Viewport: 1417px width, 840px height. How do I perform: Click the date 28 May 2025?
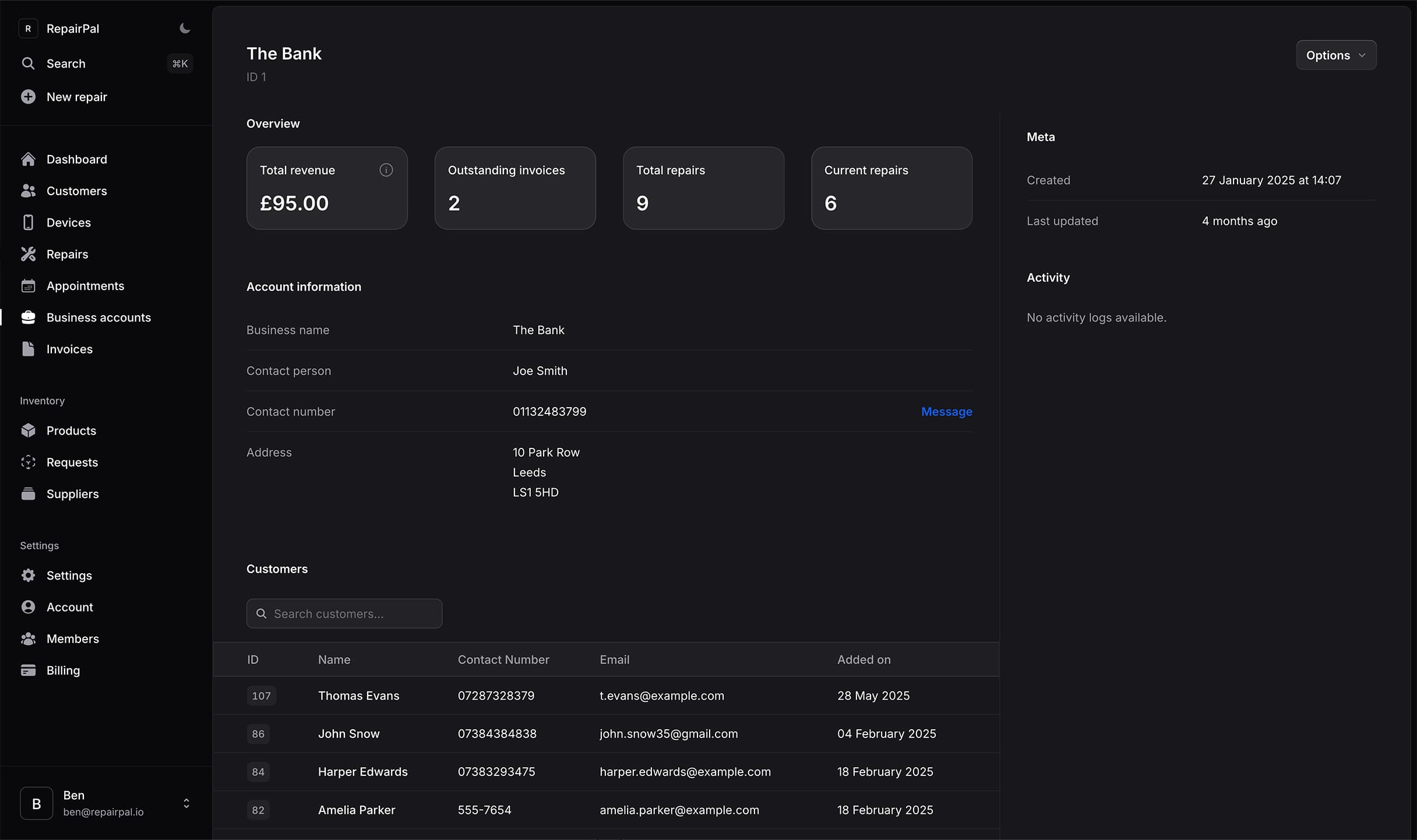click(873, 696)
